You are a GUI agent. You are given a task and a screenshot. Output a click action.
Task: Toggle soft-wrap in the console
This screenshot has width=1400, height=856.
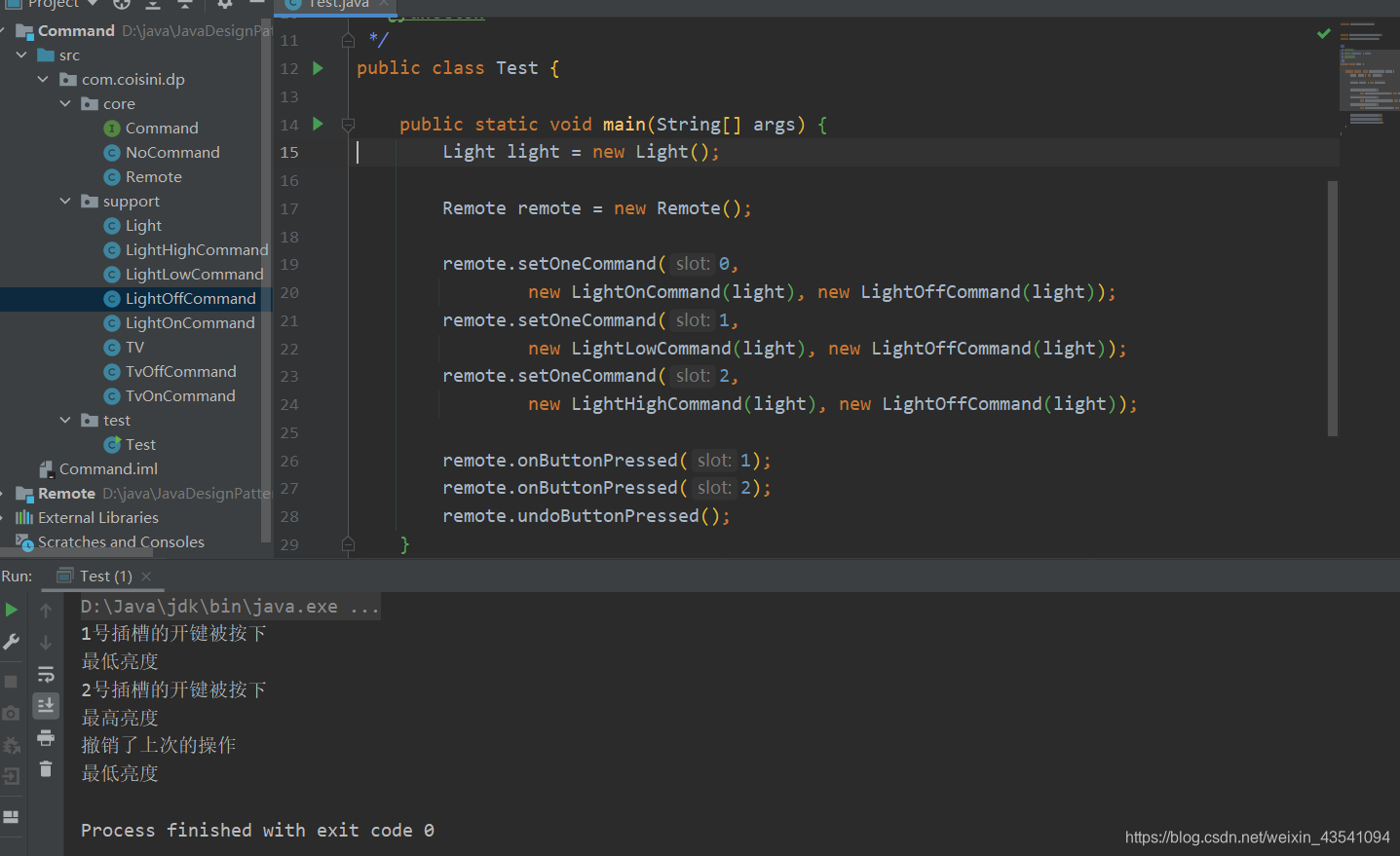point(46,675)
